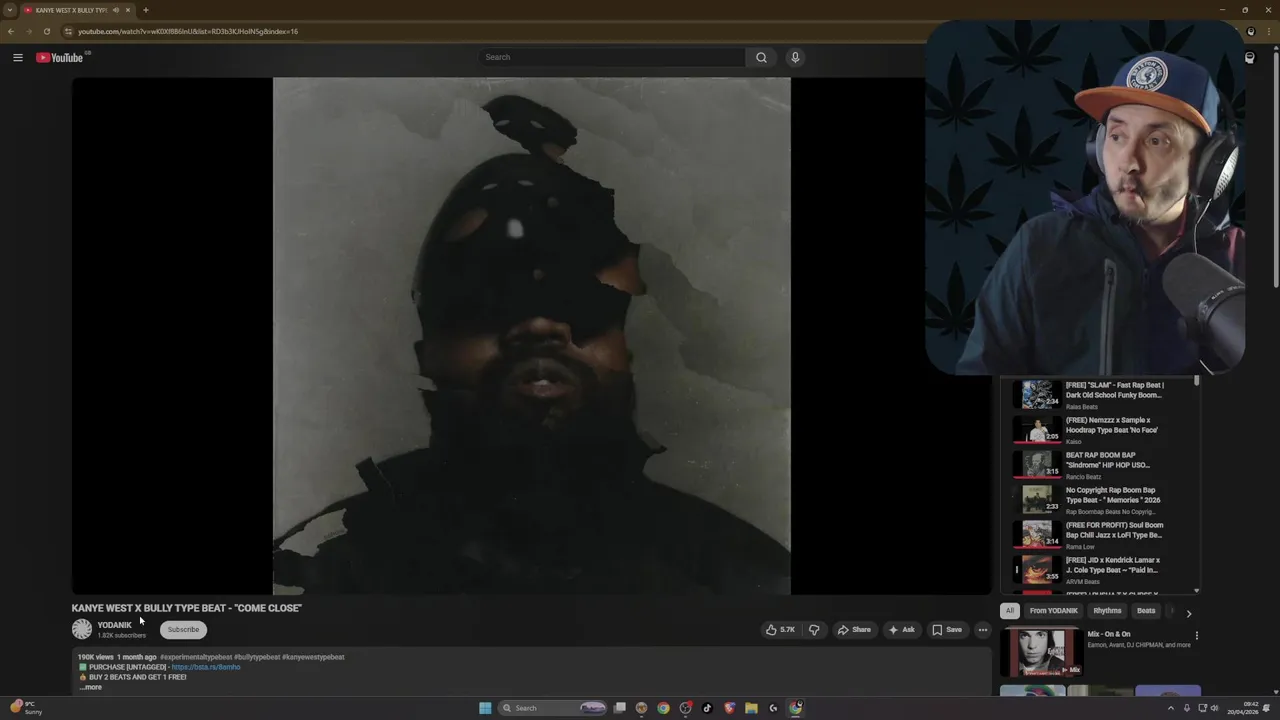Select the All filter chip
The width and height of the screenshot is (1280, 720).
click(x=1010, y=611)
